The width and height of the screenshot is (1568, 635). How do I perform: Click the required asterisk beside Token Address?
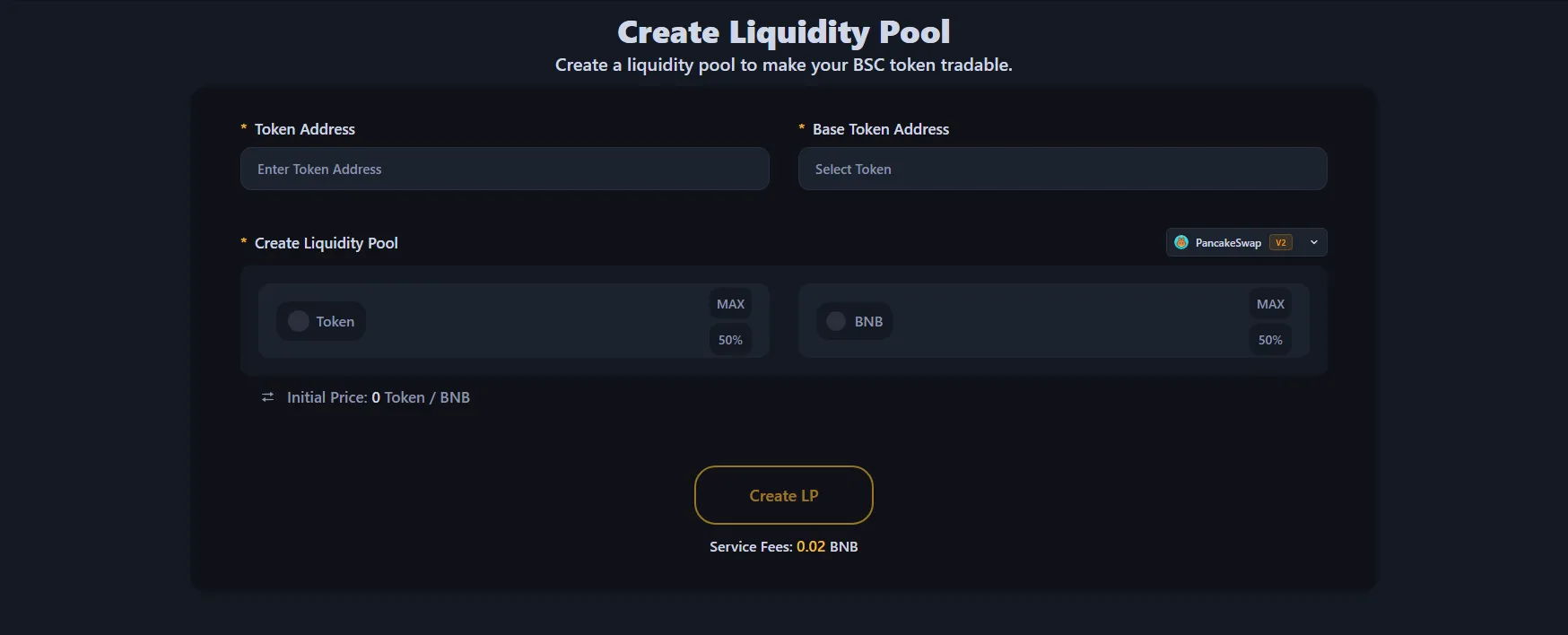243,128
